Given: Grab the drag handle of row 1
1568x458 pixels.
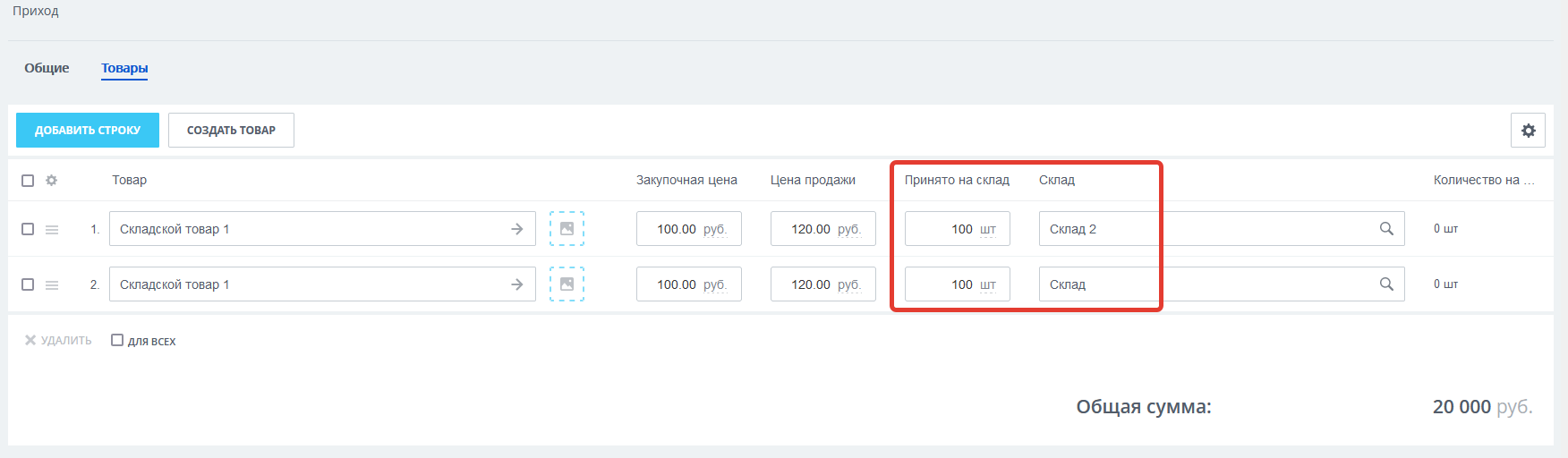Looking at the screenshot, I should click(x=52, y=230).
